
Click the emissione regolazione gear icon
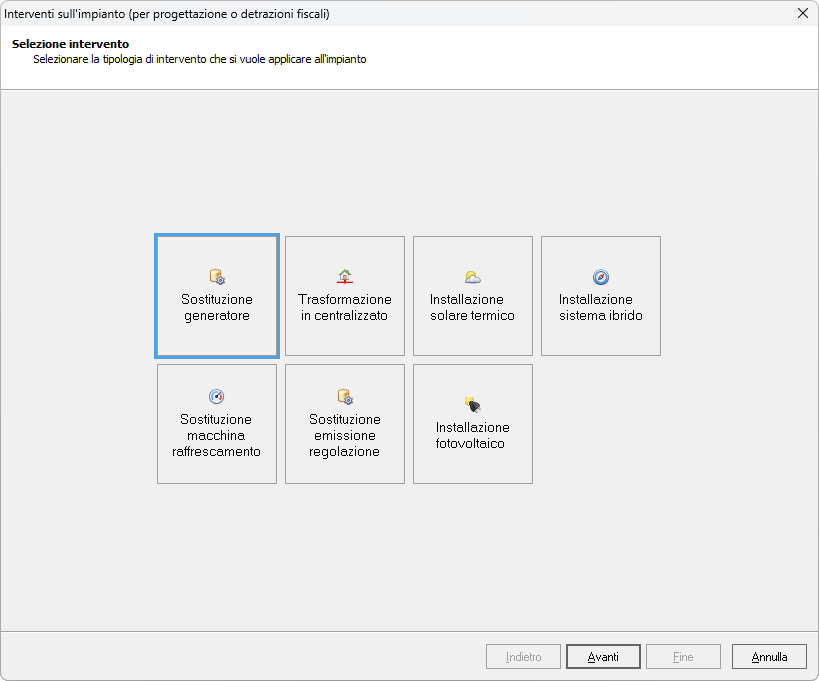point(345,397)
